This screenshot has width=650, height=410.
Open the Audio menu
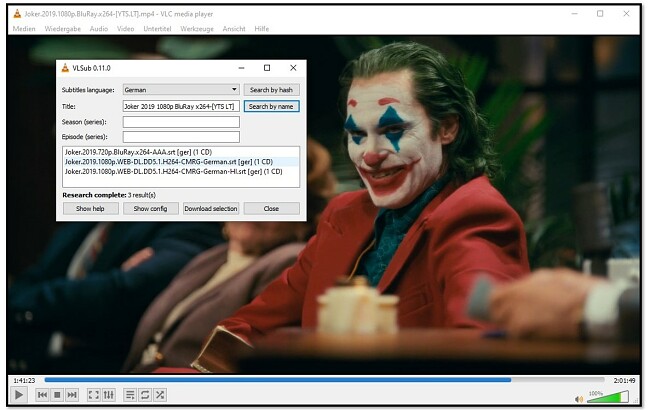tap(99, 29)
